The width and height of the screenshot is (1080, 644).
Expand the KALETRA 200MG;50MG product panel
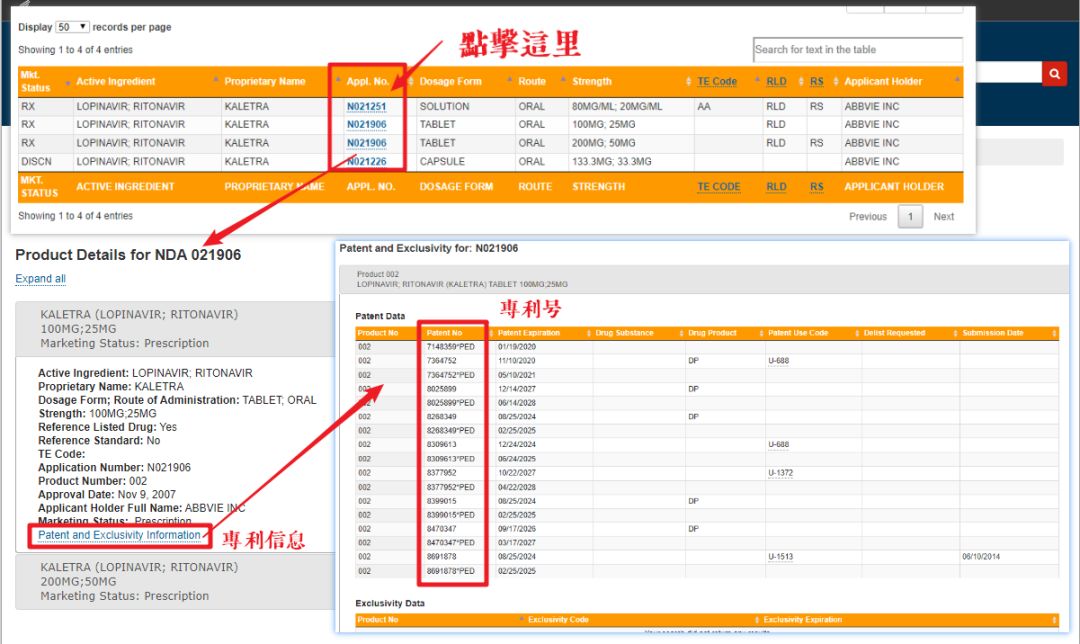[x=176, y=581]
